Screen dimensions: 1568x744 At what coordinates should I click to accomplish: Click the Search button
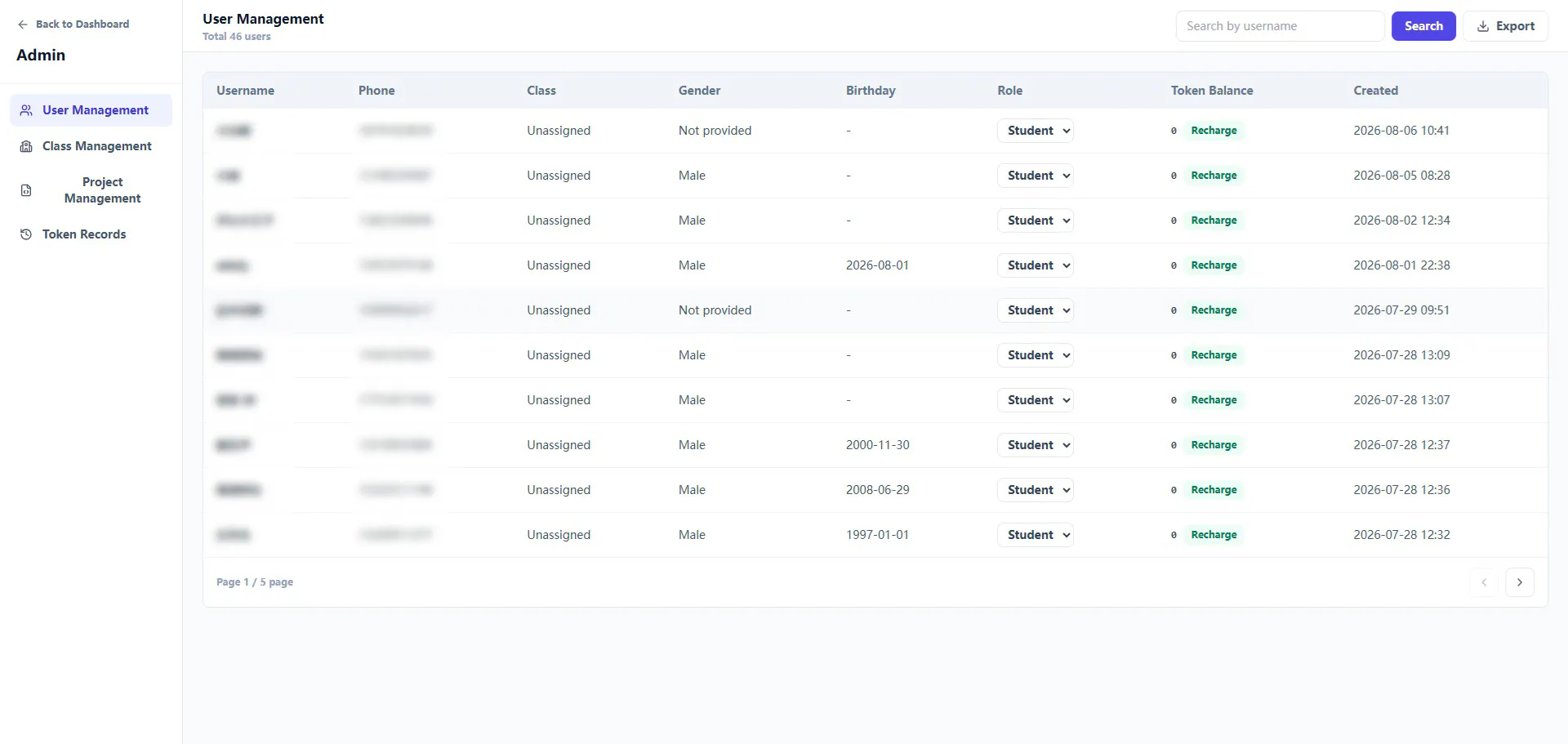tap(1423, 26)
